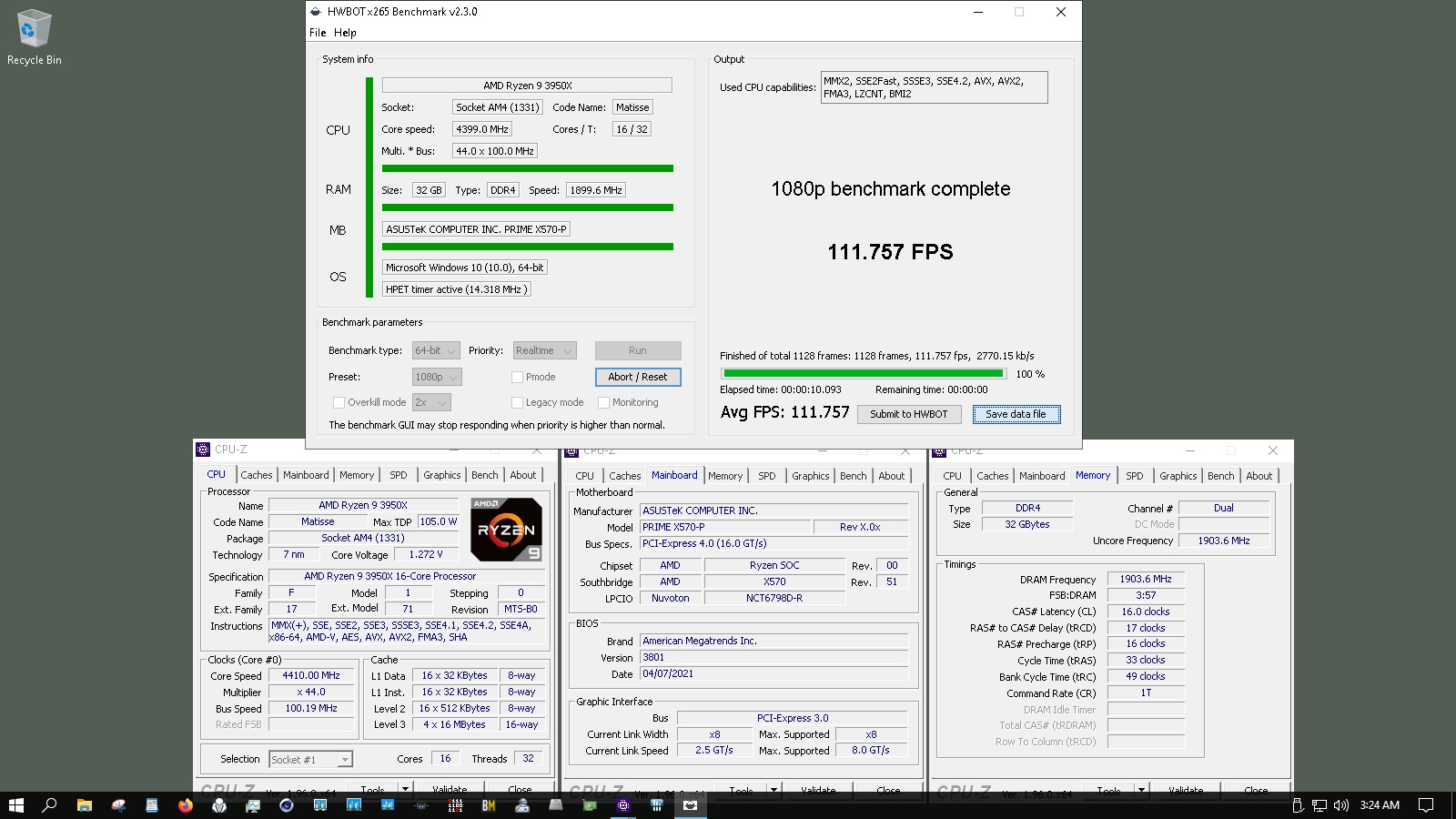Screen dimensions: 1456x819
Task: Click the binary 1100 icon in taskbar
Action: (455, 805)
